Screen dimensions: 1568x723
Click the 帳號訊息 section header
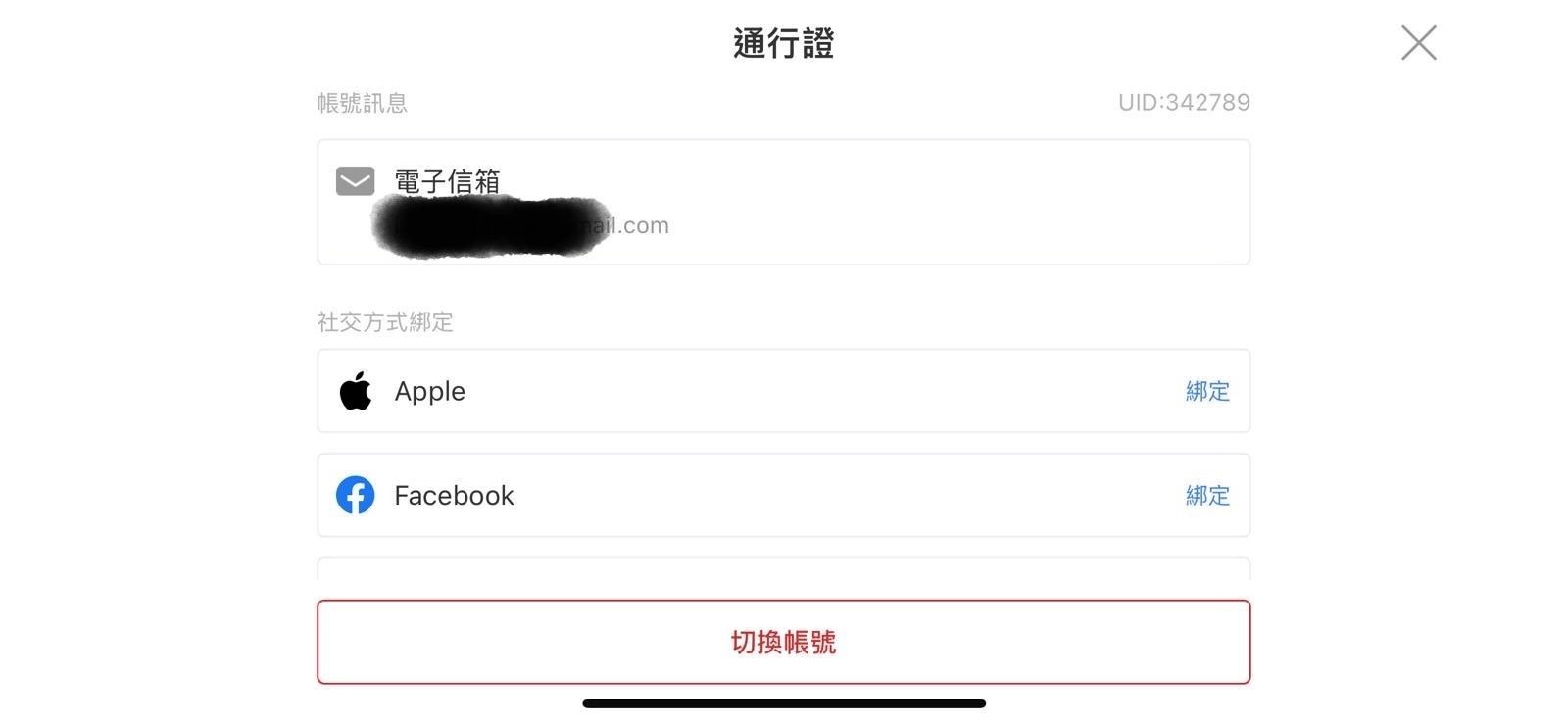click(363, 103)
